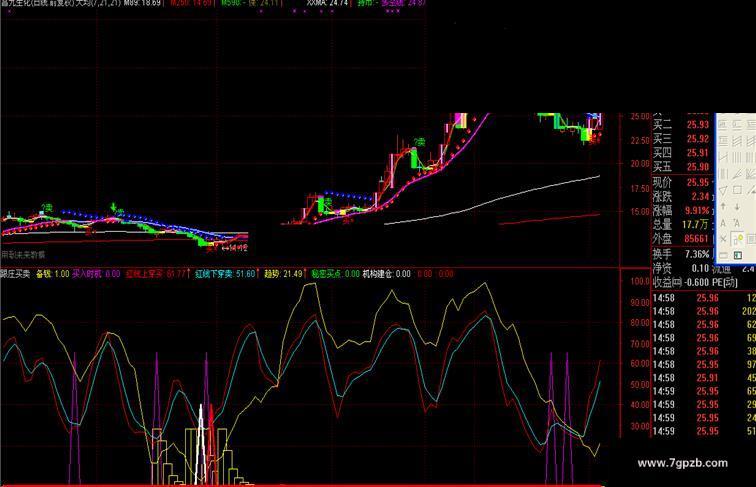Select the up arrow marker tool
The image size is (756, 487).
(723, 207)
